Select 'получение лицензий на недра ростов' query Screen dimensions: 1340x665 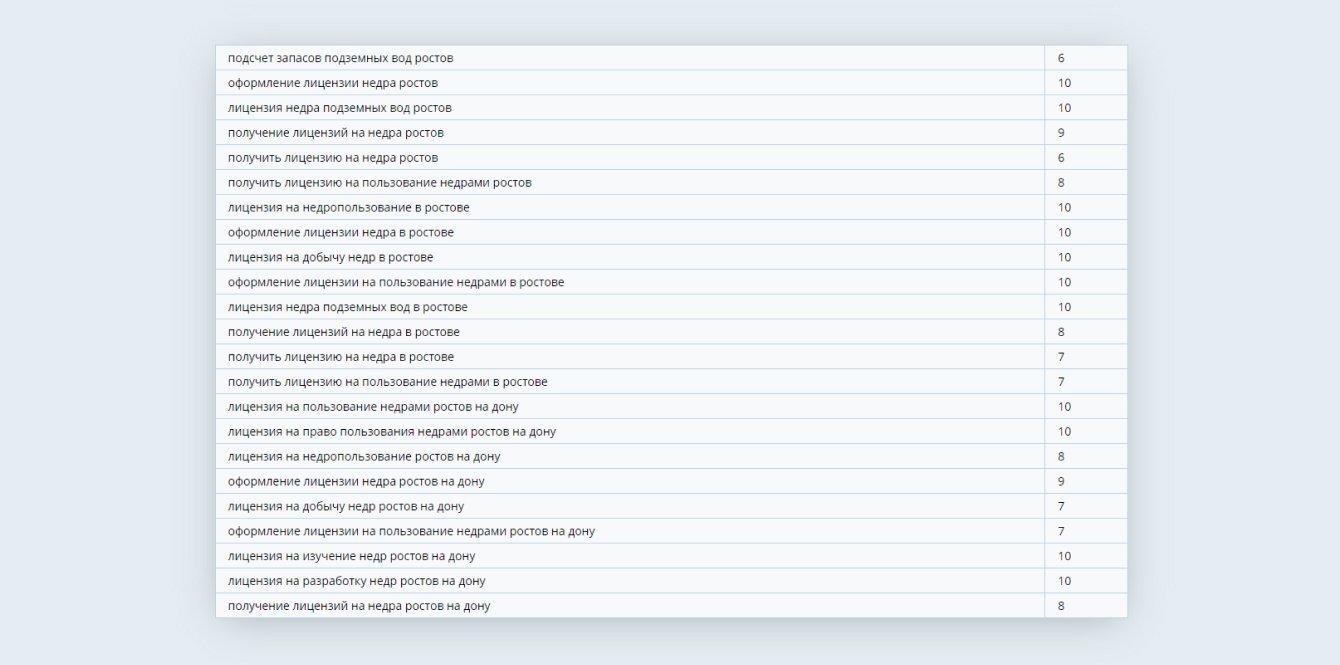tap(336, 133)
